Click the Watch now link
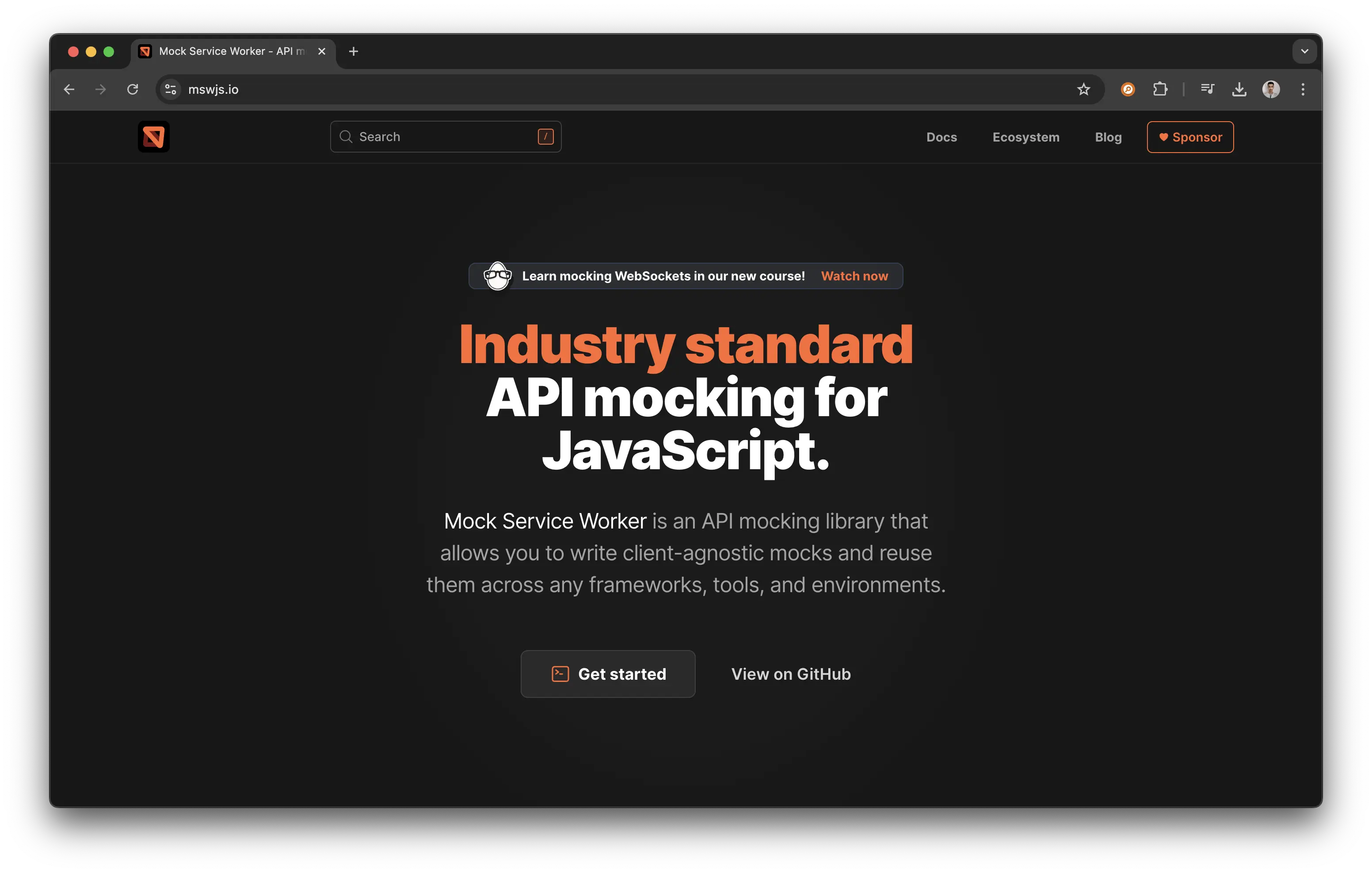The height and width of the screenshot is (873, 1372). point(854,276)
